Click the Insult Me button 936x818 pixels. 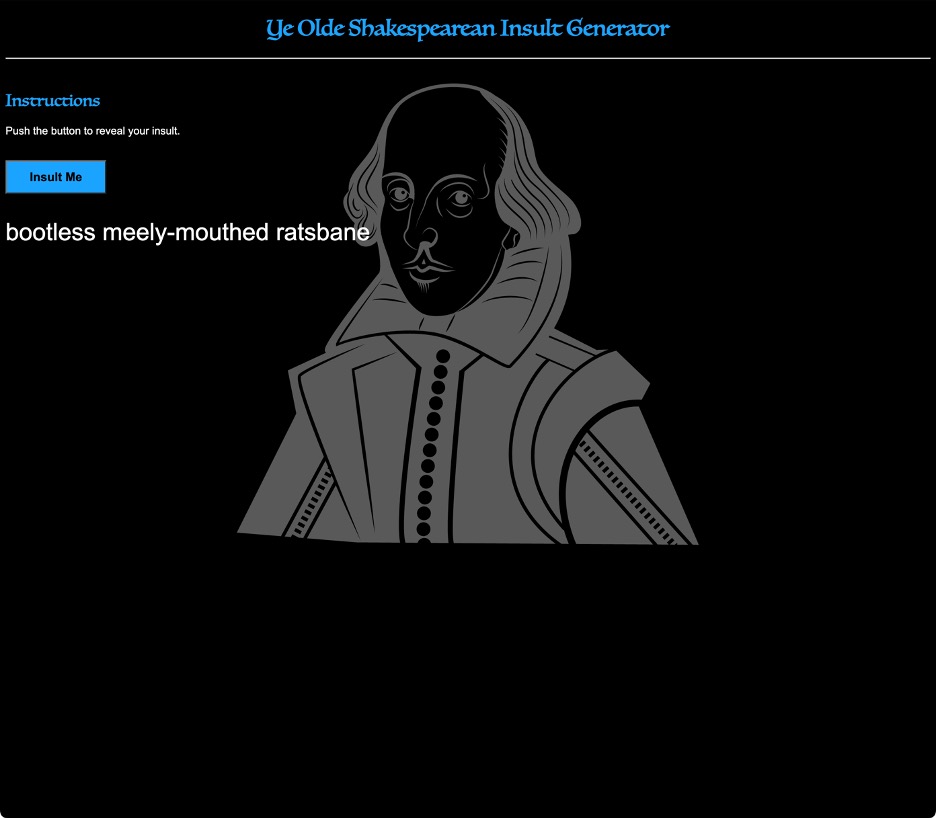(55, 176)
